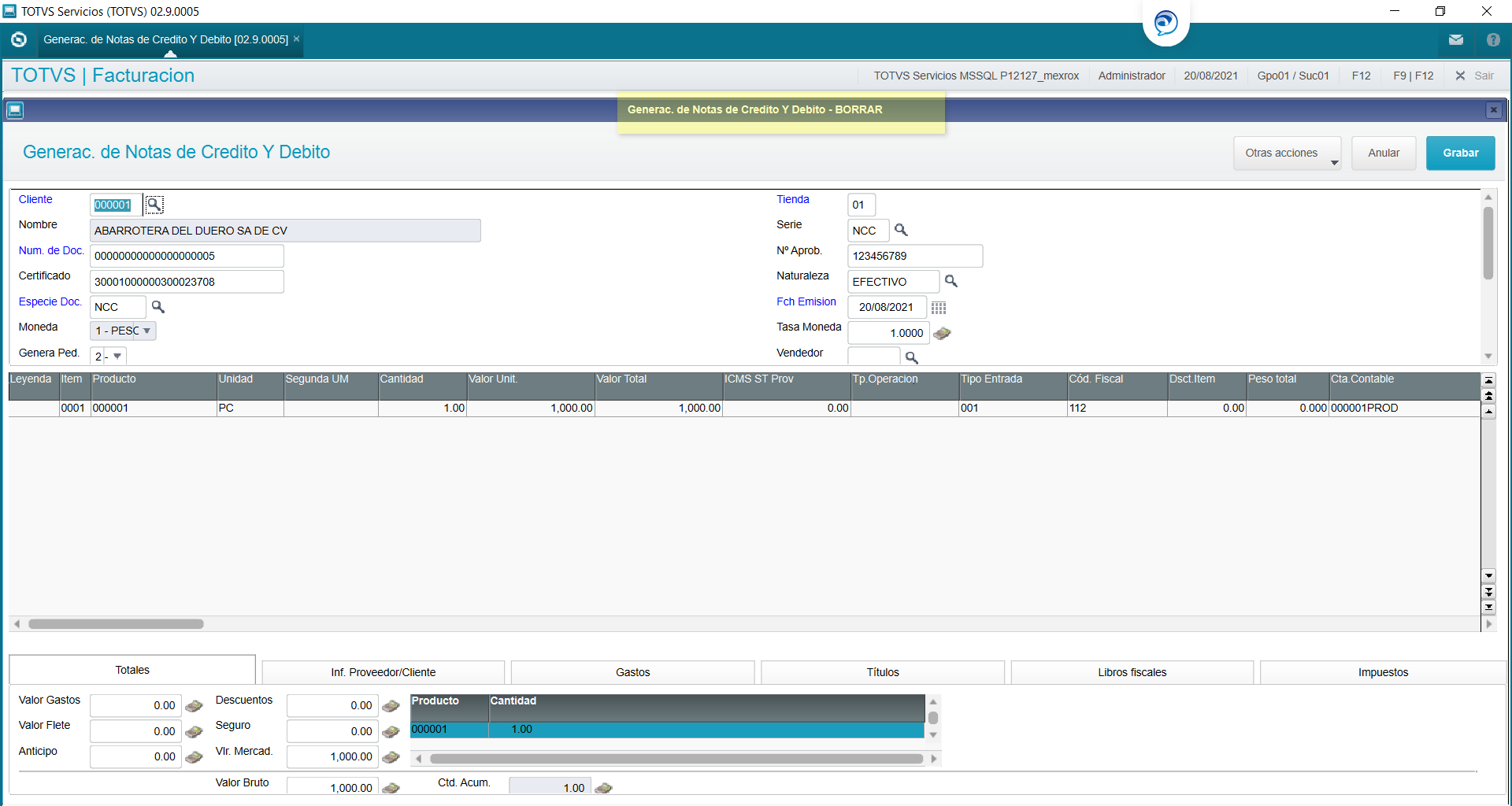Open the help question mark icon
The width and height of the screenshot is (1512, 806).
1493,39
